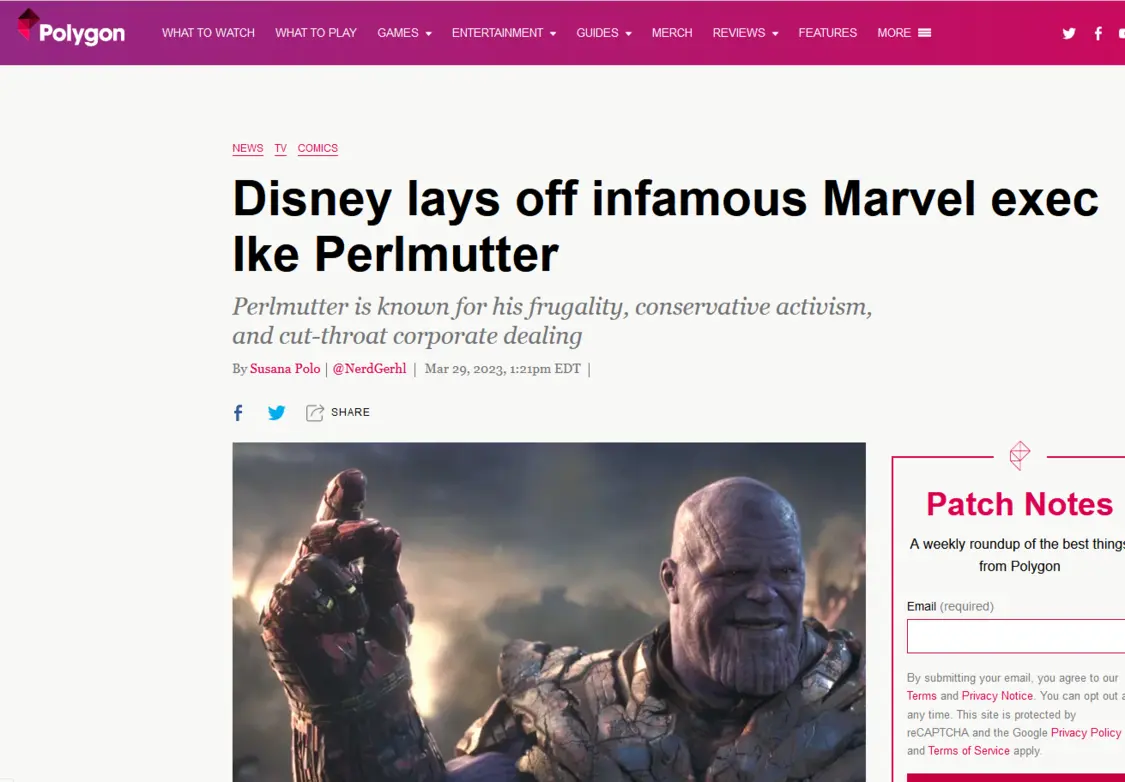The image size is (1125, 782).
Task: Expand the GAMES dropdown menu
Action: click(x=404, y=33)
